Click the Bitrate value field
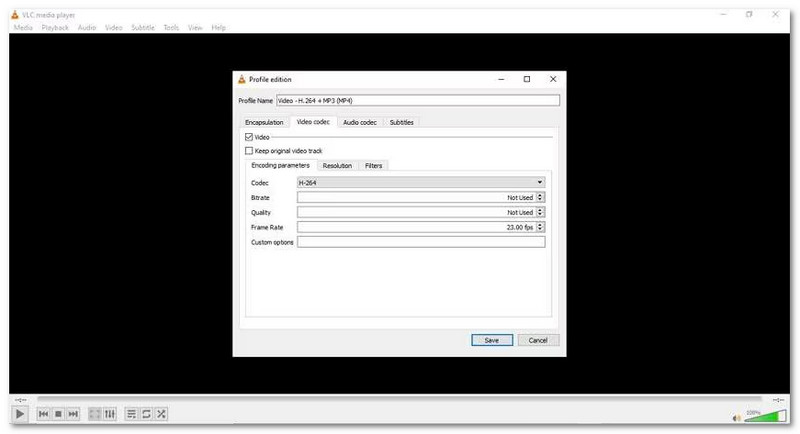The image size is (800, 434). click(416, 197)
